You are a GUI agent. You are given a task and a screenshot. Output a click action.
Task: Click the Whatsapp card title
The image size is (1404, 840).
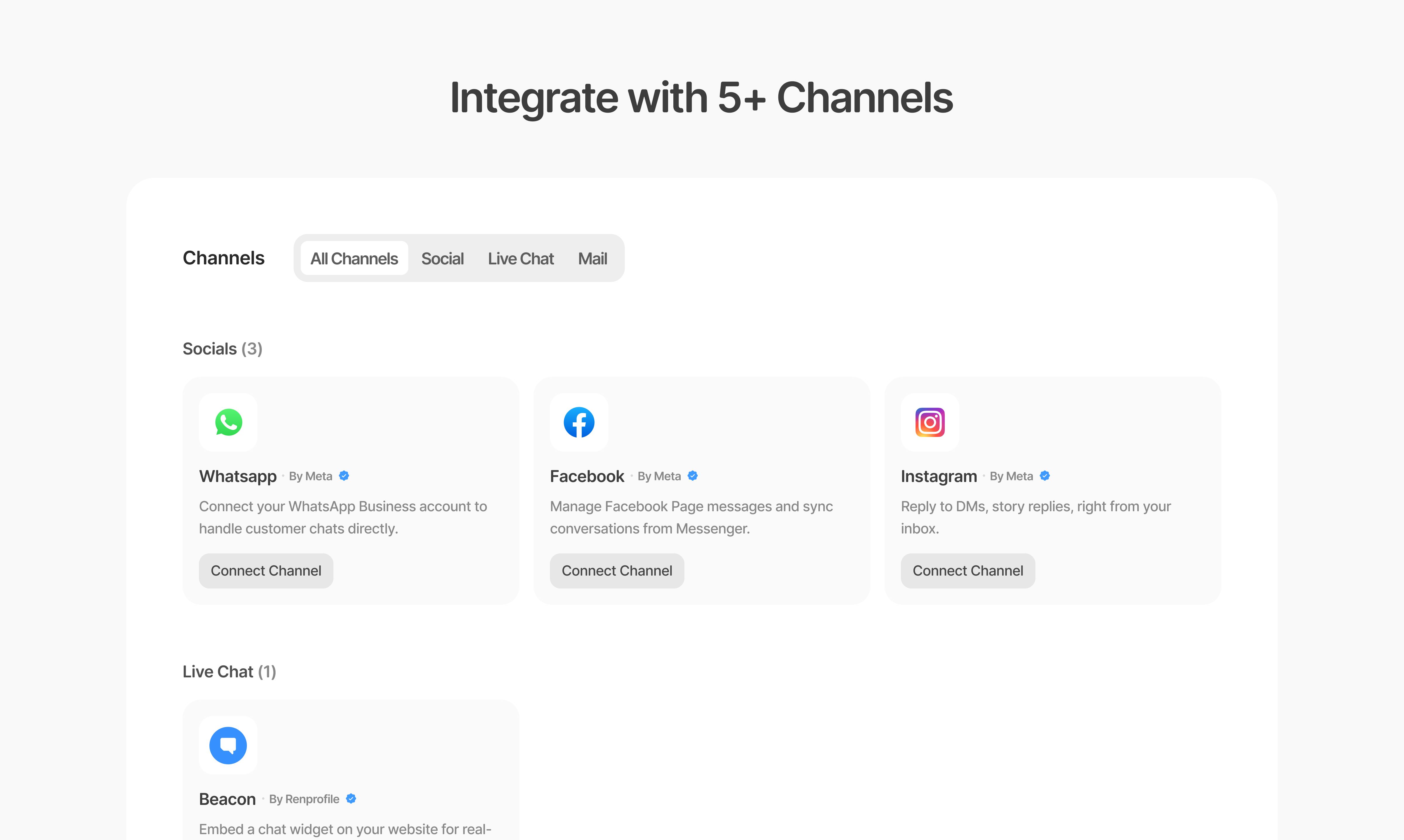(x=238, y=477)
